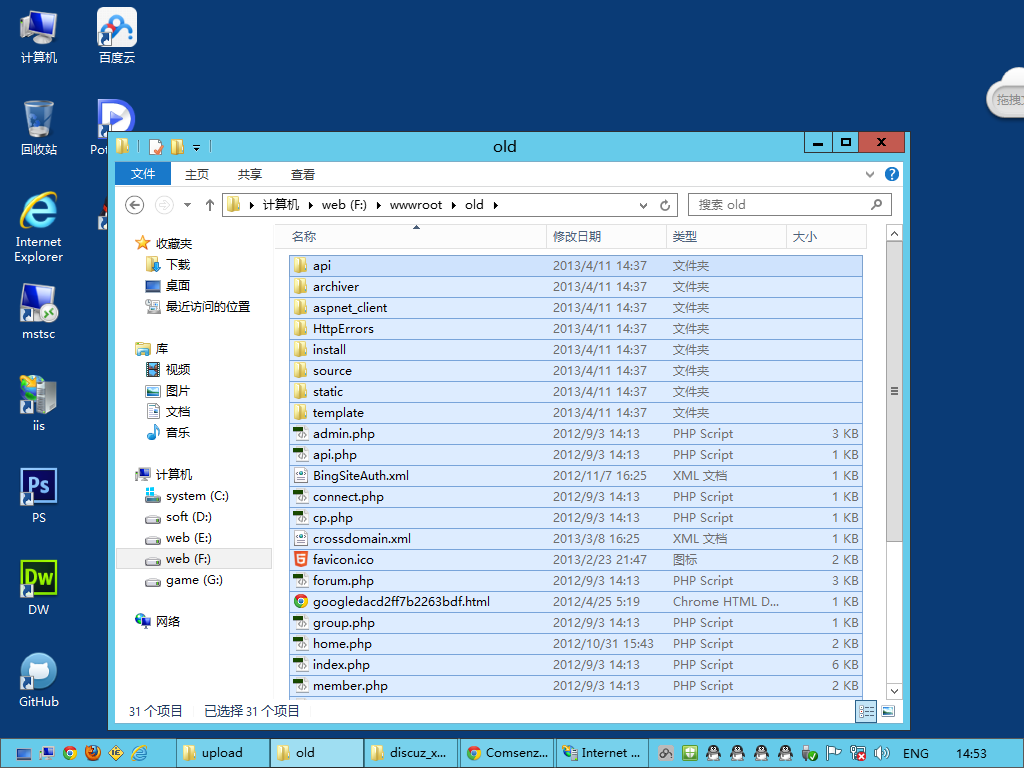Launch Dreamweaver DW desktop shortcut
This screenshot has width=1024, height=768.
(39, 588)
